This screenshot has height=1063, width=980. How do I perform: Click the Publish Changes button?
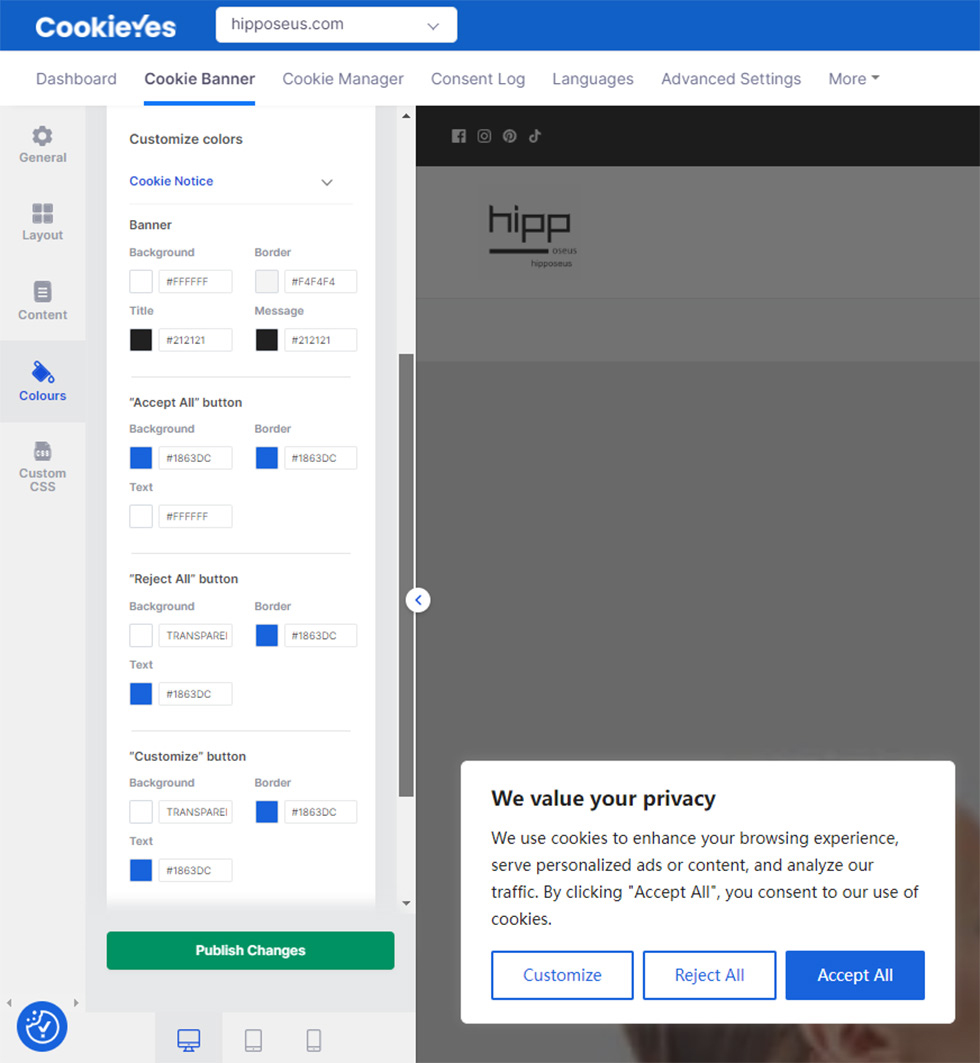click(x=250, y=950)
